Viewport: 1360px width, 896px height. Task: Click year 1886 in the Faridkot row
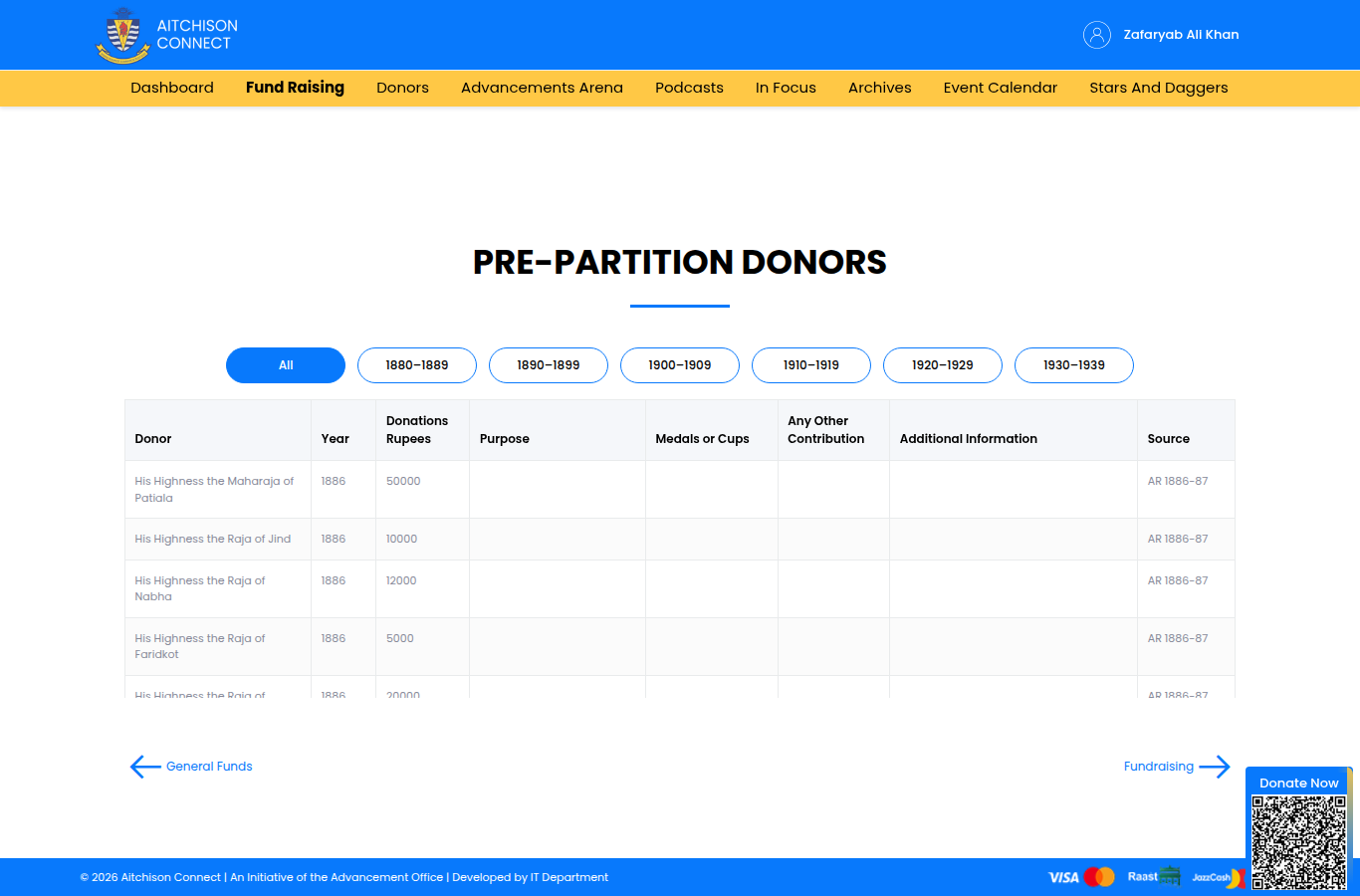(334, 638)
